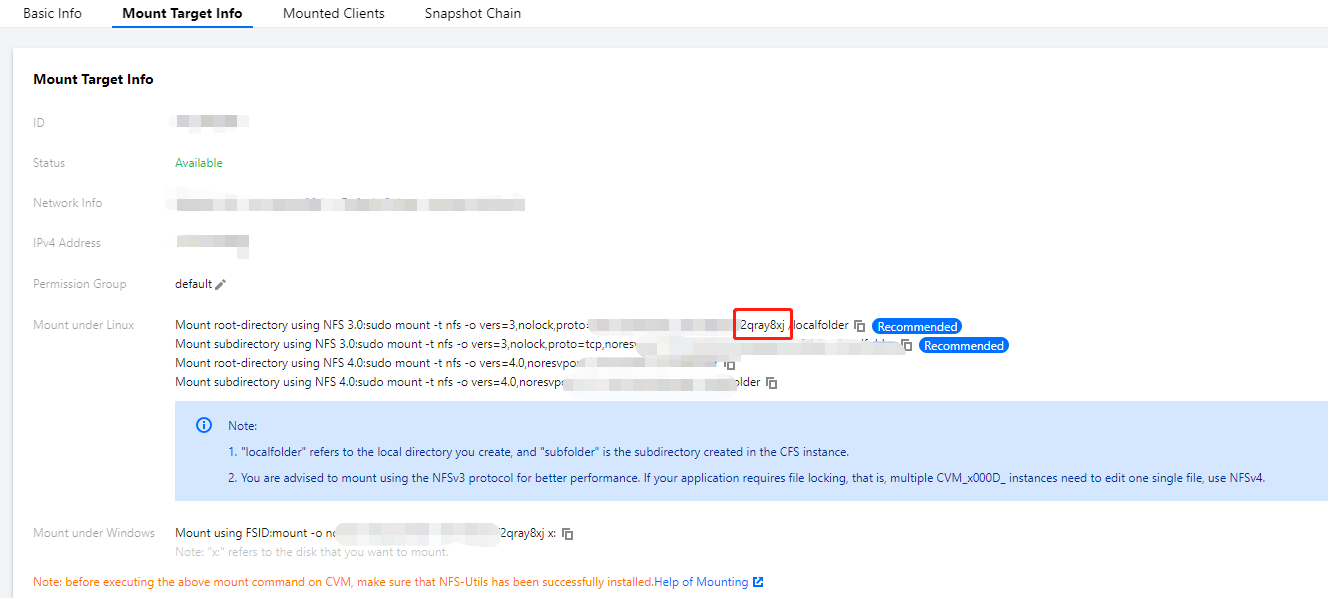This screenshot has height=598, width=1328.
Task: Click the external link icon after Help of Mounting
Action: coord(758,582)
